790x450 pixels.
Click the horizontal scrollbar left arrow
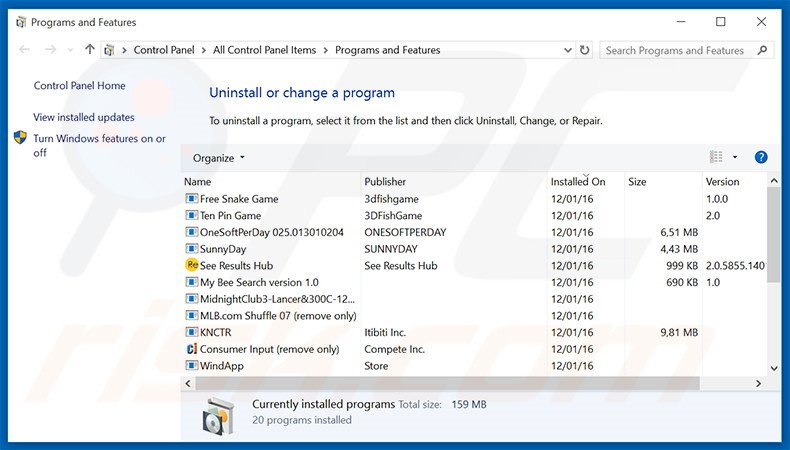(x=188, y=383)
